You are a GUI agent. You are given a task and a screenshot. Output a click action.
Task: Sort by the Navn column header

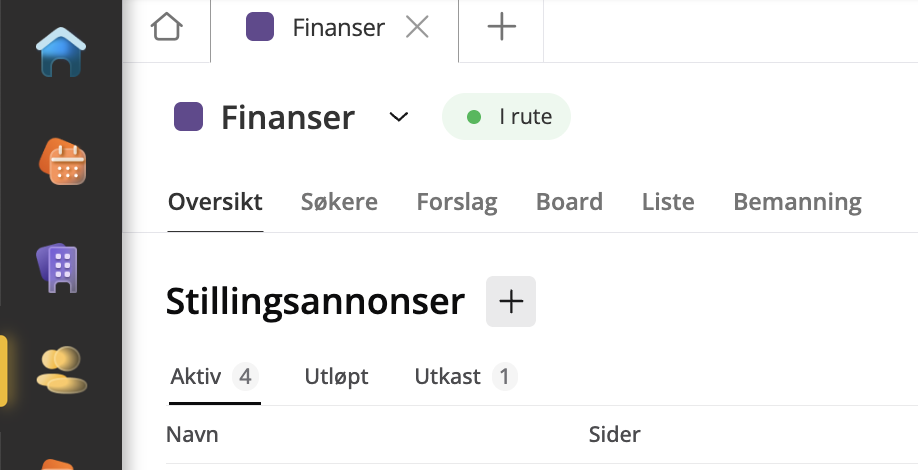coord(192,435)
